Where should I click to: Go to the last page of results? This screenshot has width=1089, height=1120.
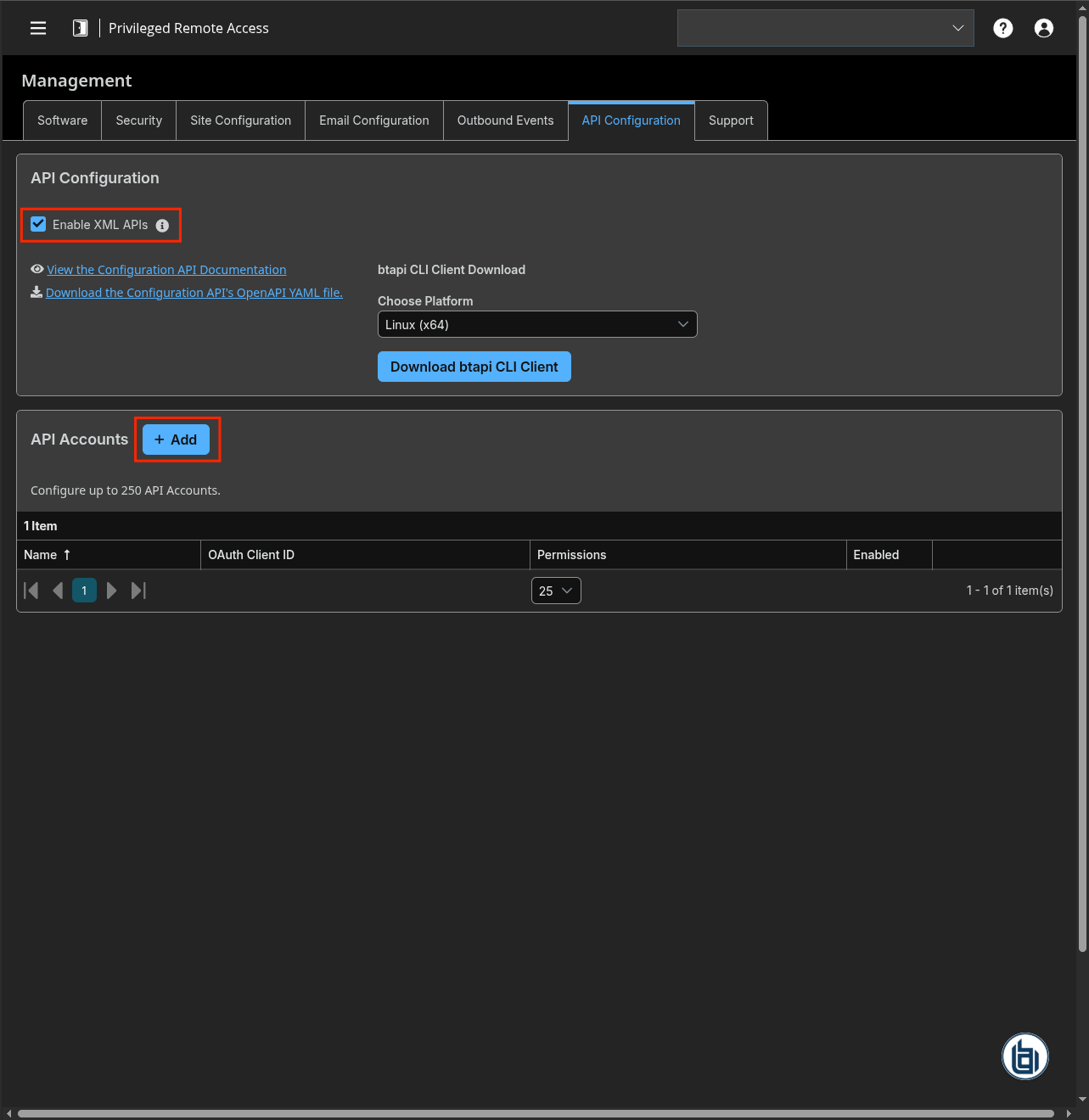coord(138,591)
